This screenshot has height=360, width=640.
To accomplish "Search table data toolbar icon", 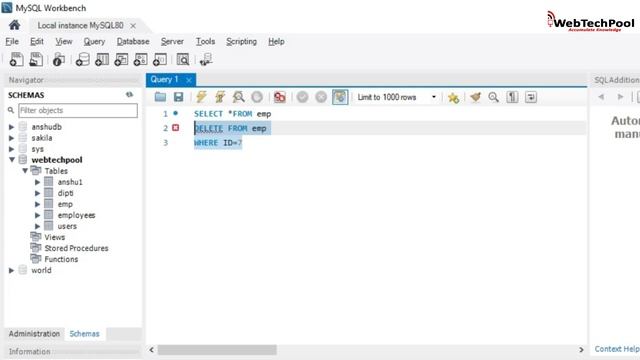I will (x=183, y=60).
